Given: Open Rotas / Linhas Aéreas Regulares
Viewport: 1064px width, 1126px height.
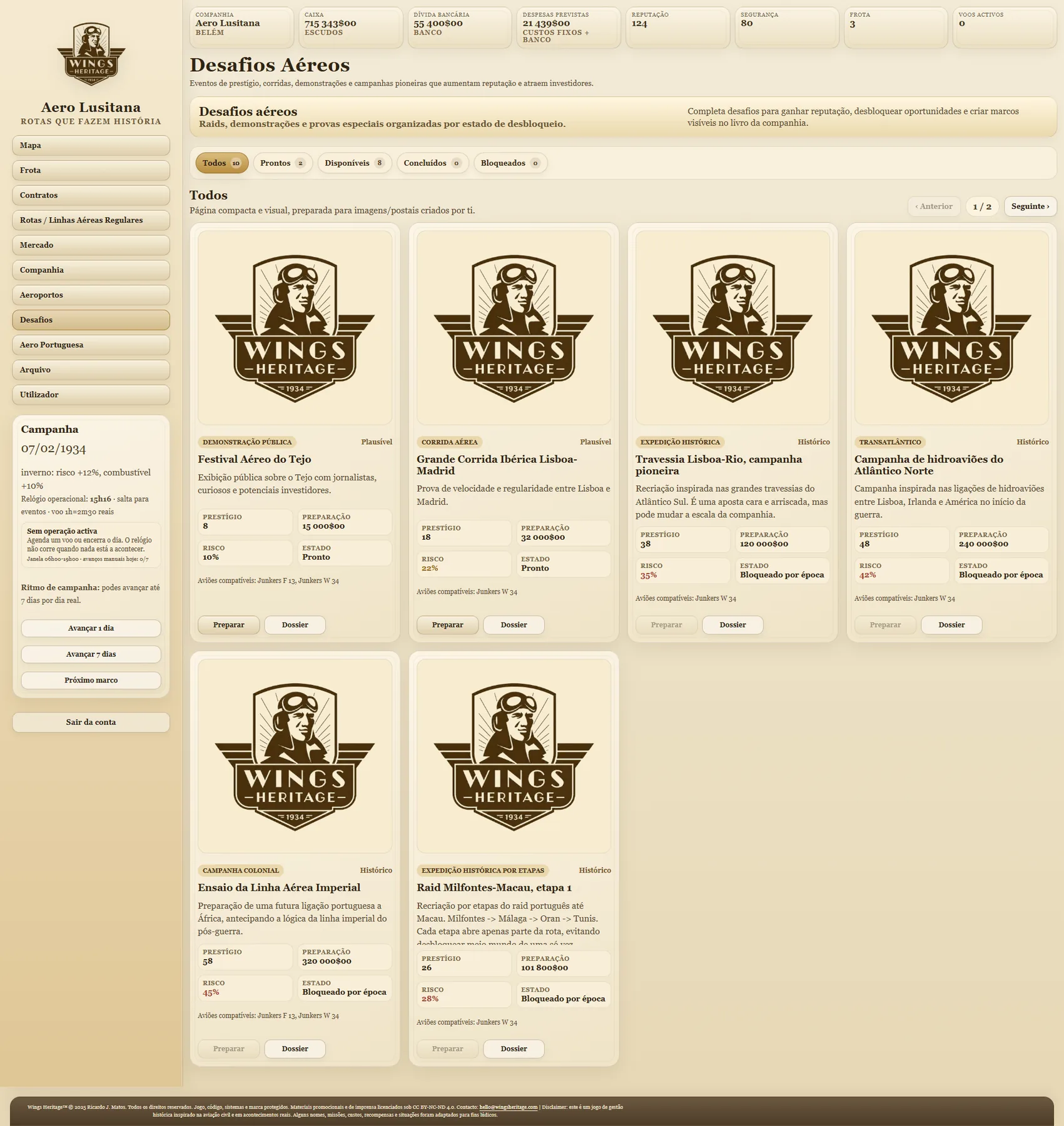Looking at the screenshot, I should 91,220.
